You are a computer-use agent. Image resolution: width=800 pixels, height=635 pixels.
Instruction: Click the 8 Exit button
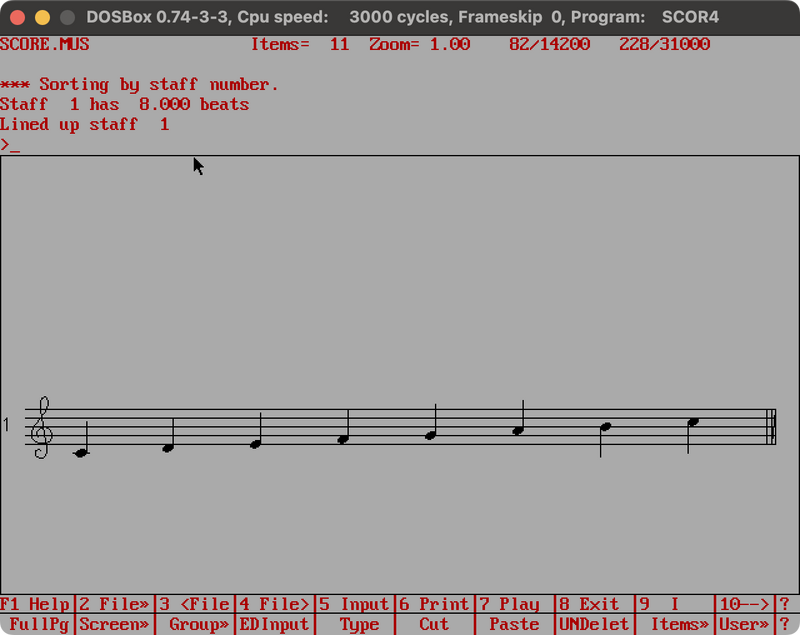(594, 604)
